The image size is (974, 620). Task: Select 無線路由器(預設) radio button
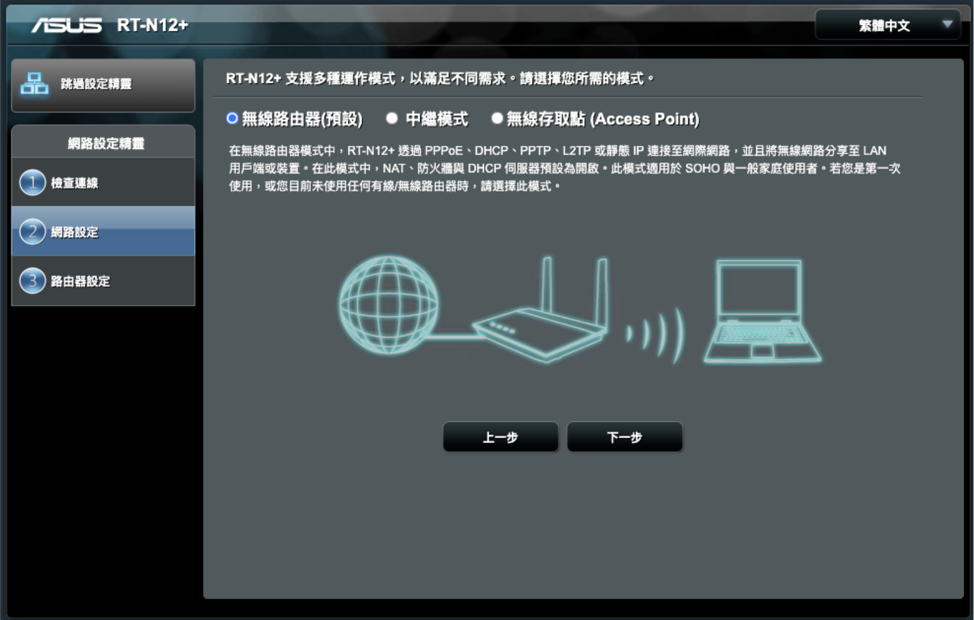point(232,118)
